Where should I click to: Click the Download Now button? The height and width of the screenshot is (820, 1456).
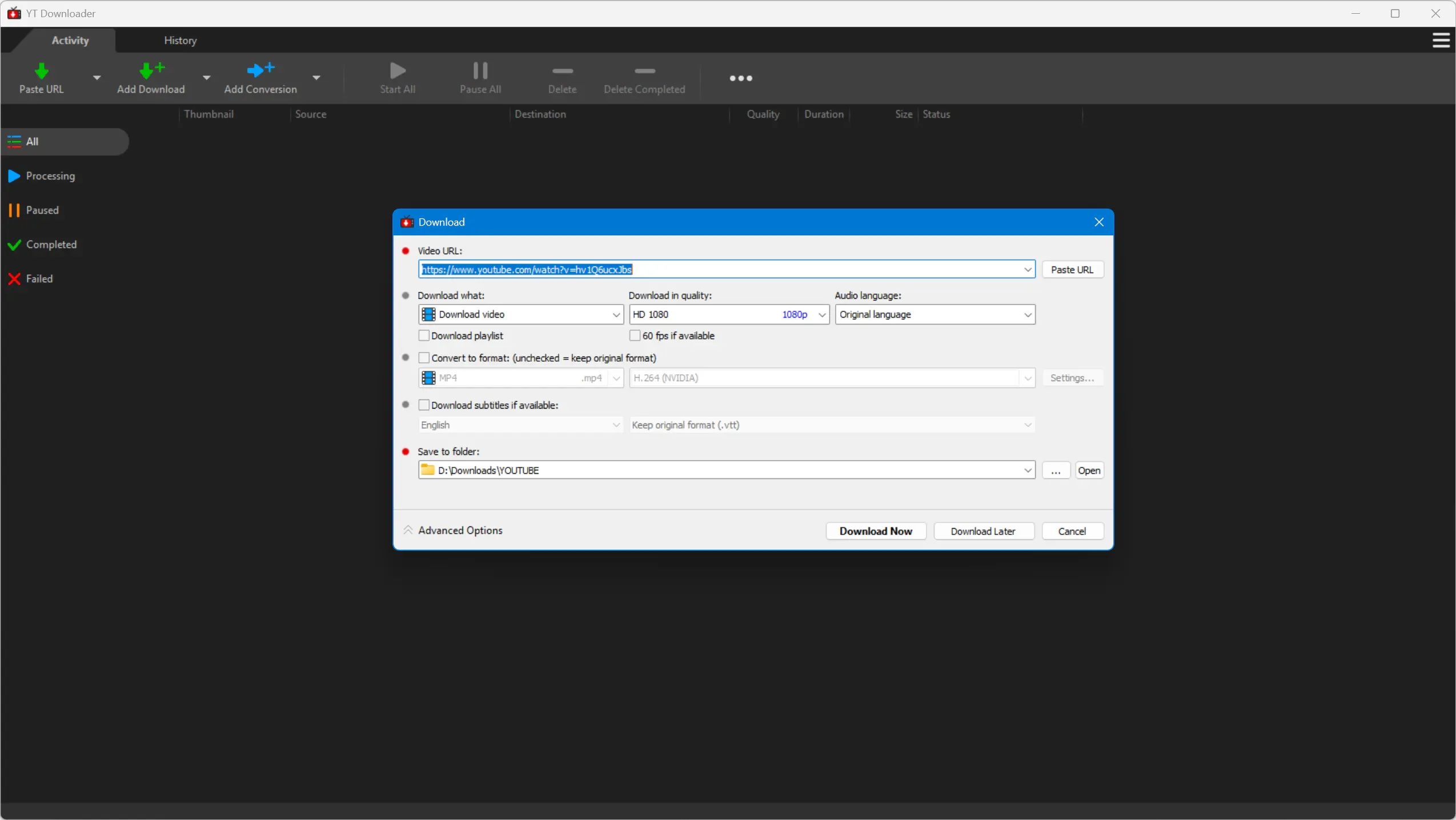point(875,531)
